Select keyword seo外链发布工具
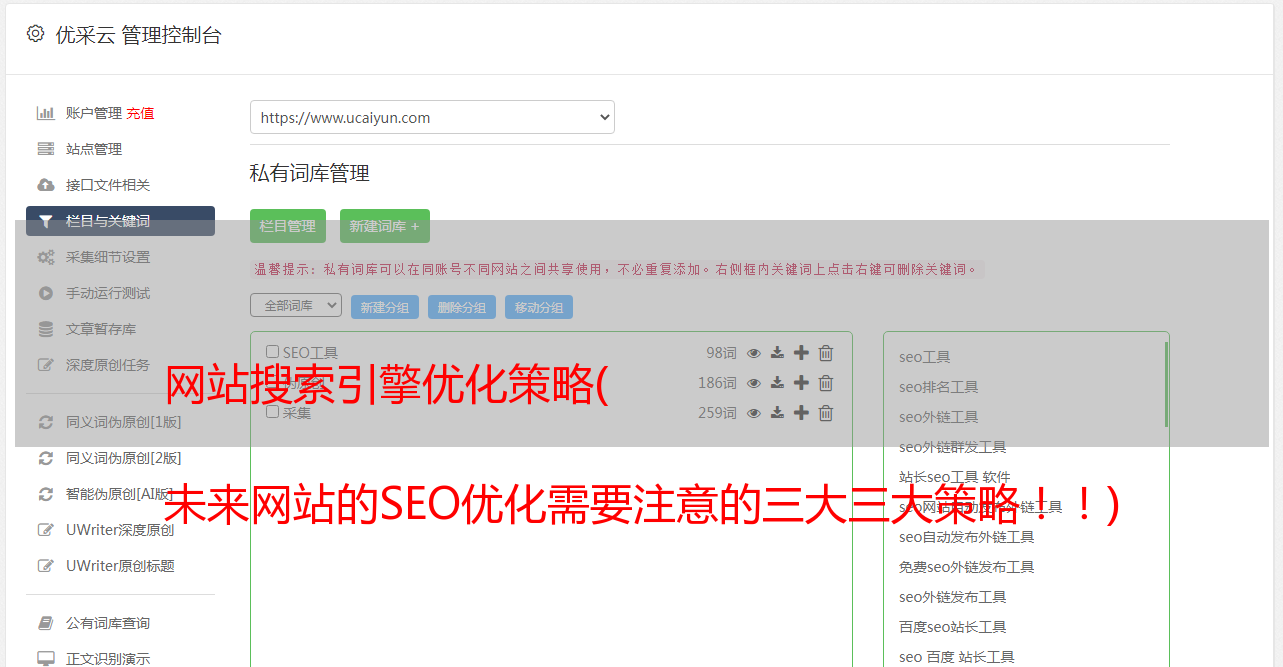Screen dimensions: 1283x667 pyautogui.click(x=953, y=597)
